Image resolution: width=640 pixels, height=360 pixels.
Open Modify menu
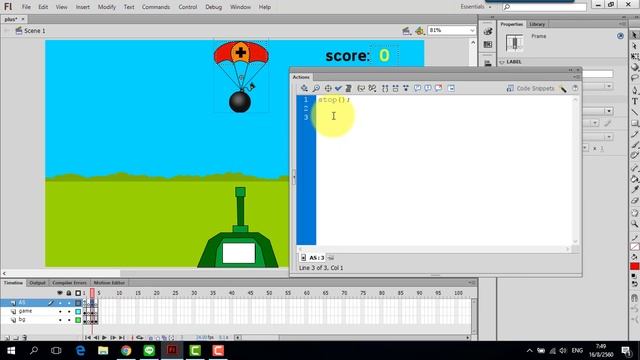(107, 7)
